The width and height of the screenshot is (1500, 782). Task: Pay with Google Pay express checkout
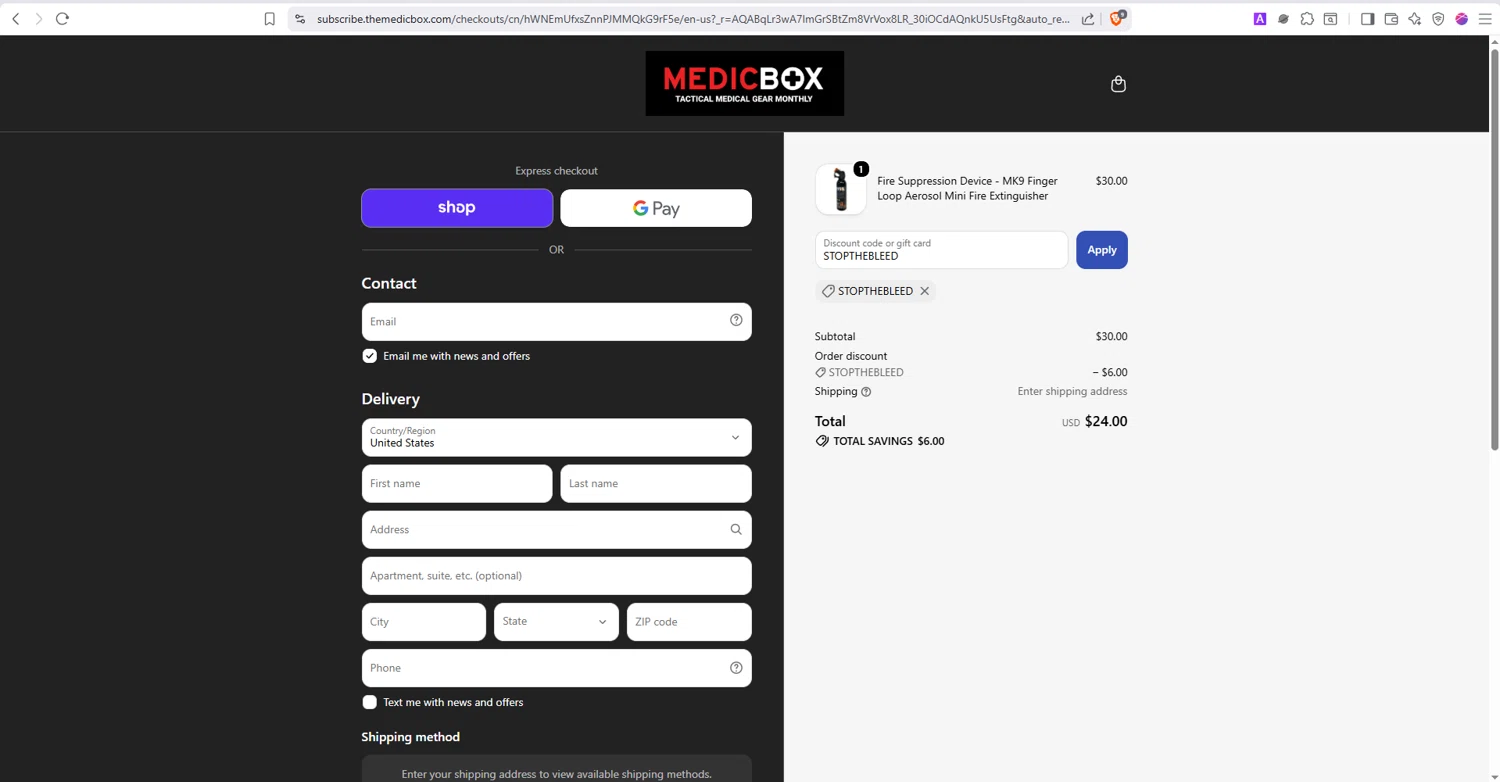point(656,208)
